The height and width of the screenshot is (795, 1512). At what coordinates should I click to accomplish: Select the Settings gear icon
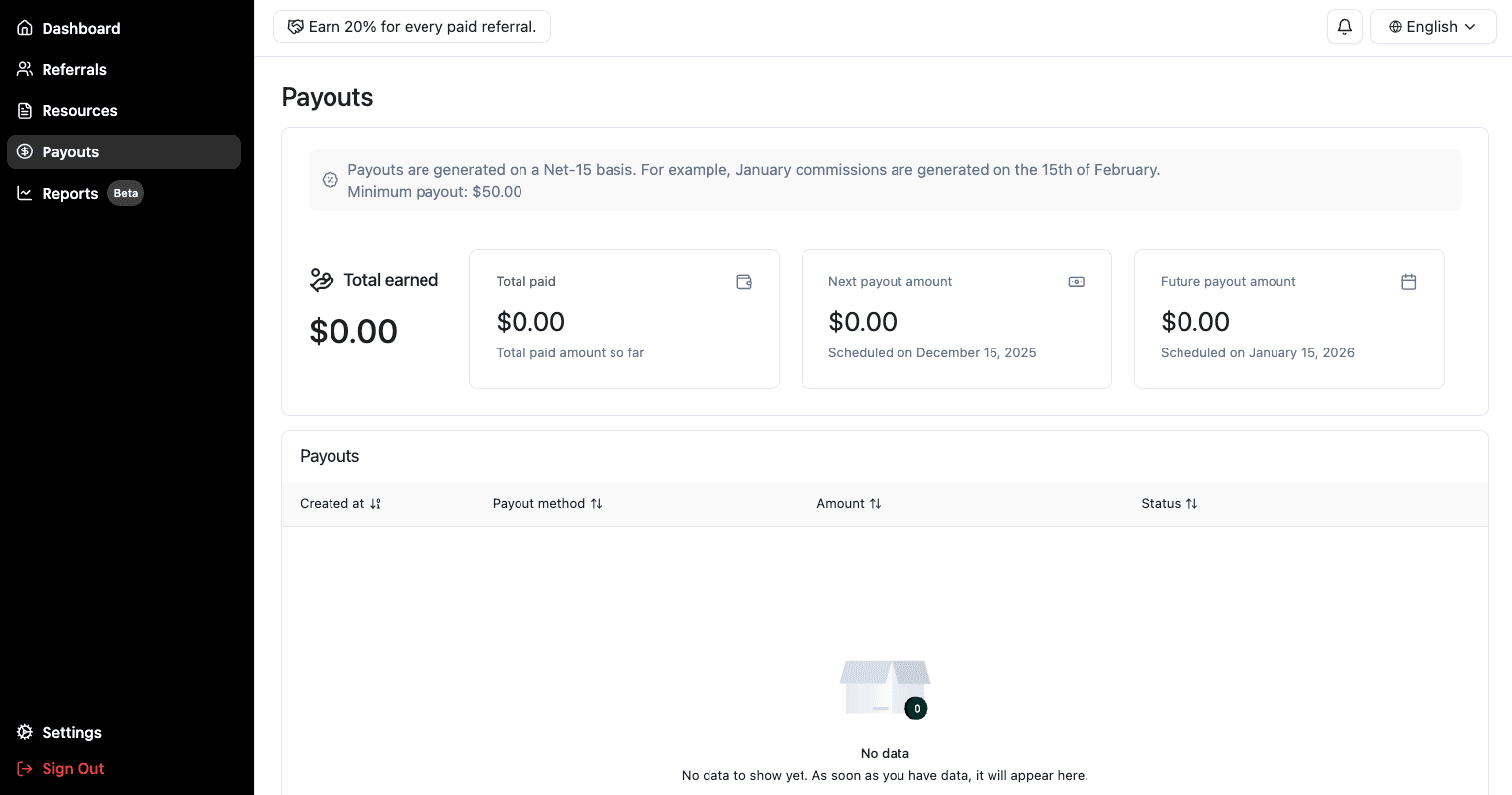coord(24,732)
